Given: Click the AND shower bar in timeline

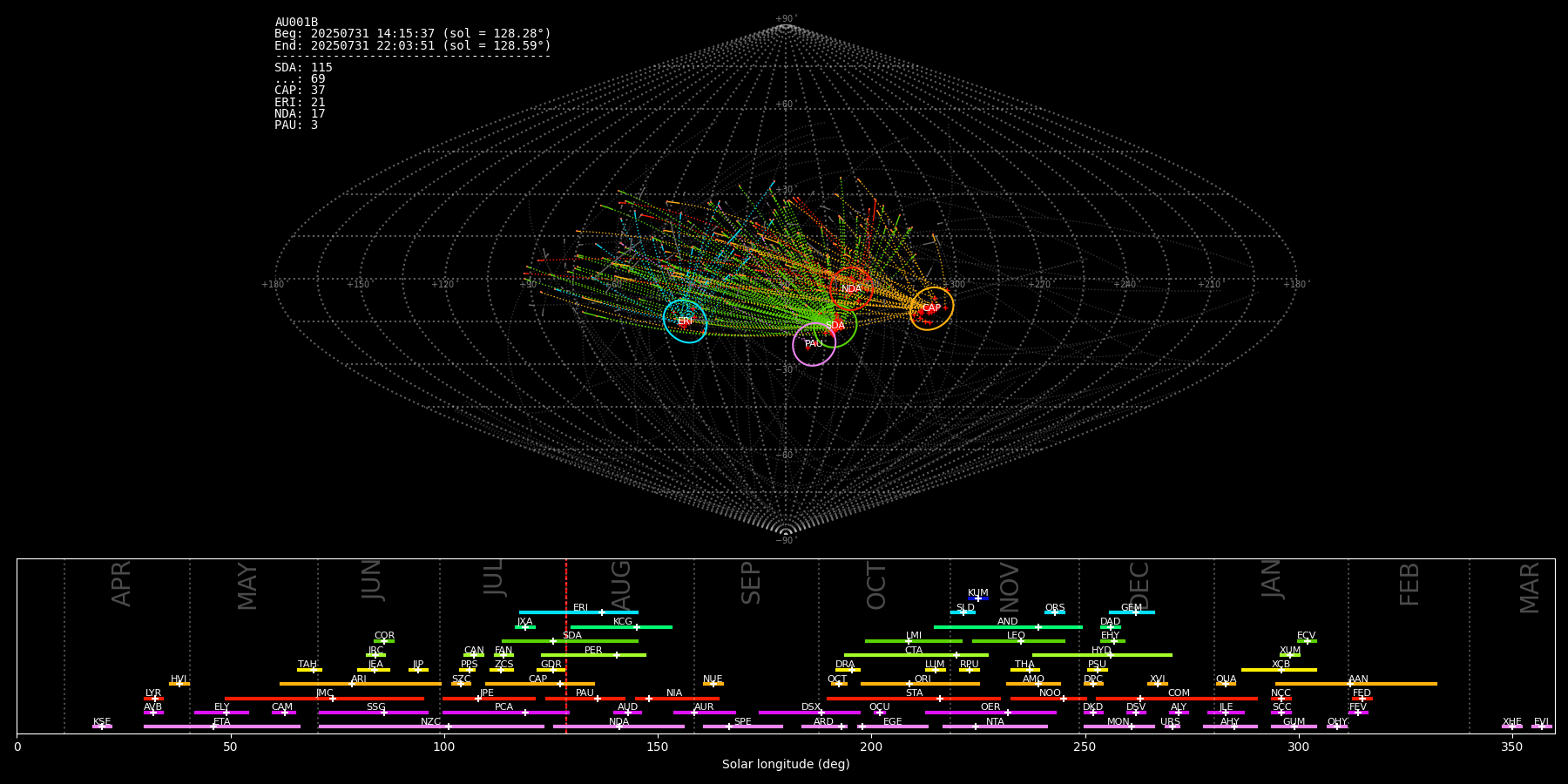Looking at the screenshot, I should click(1008, 627).
